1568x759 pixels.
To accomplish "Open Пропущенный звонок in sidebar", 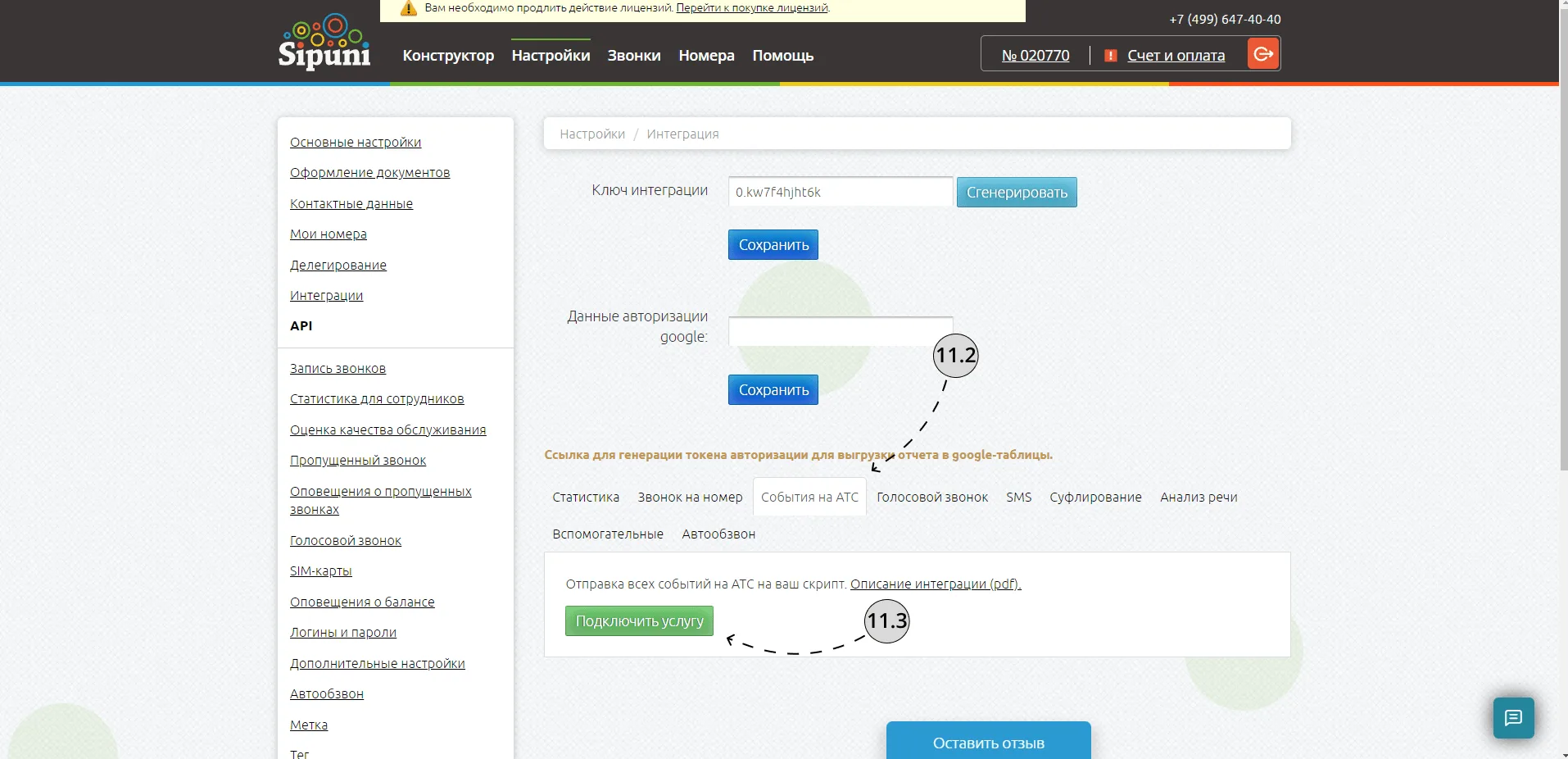I will pyautogui.click(x=358, y=460).
